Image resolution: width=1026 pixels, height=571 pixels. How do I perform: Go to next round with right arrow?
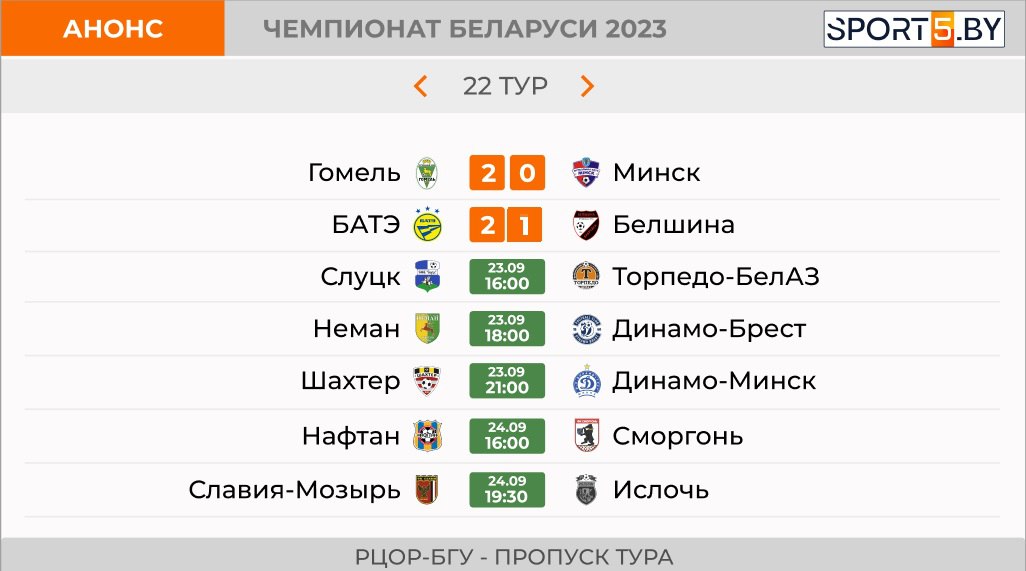tap(587, 86)
